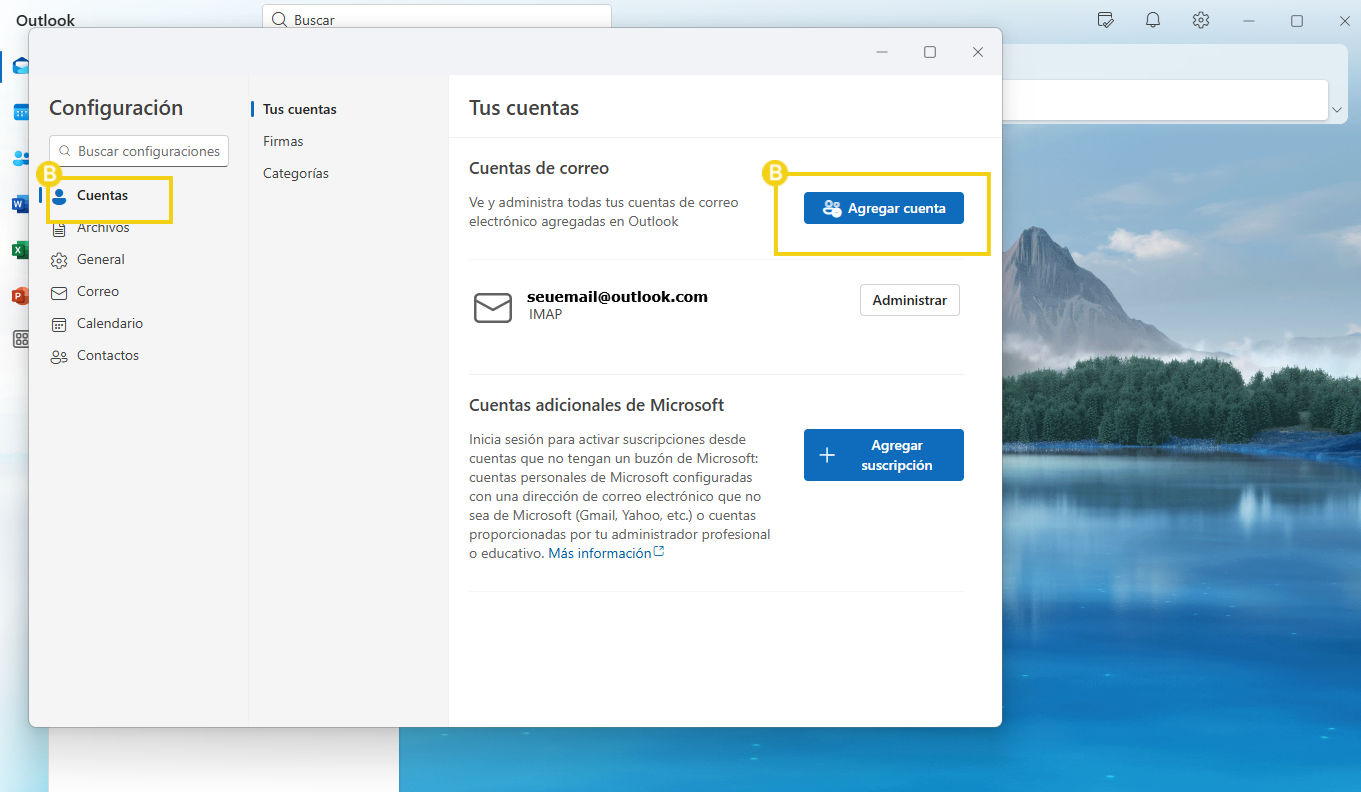Click the Buscar configuraciones search field
The width and height of the screenshot is (1361, 792).
(x=138, y=151)
